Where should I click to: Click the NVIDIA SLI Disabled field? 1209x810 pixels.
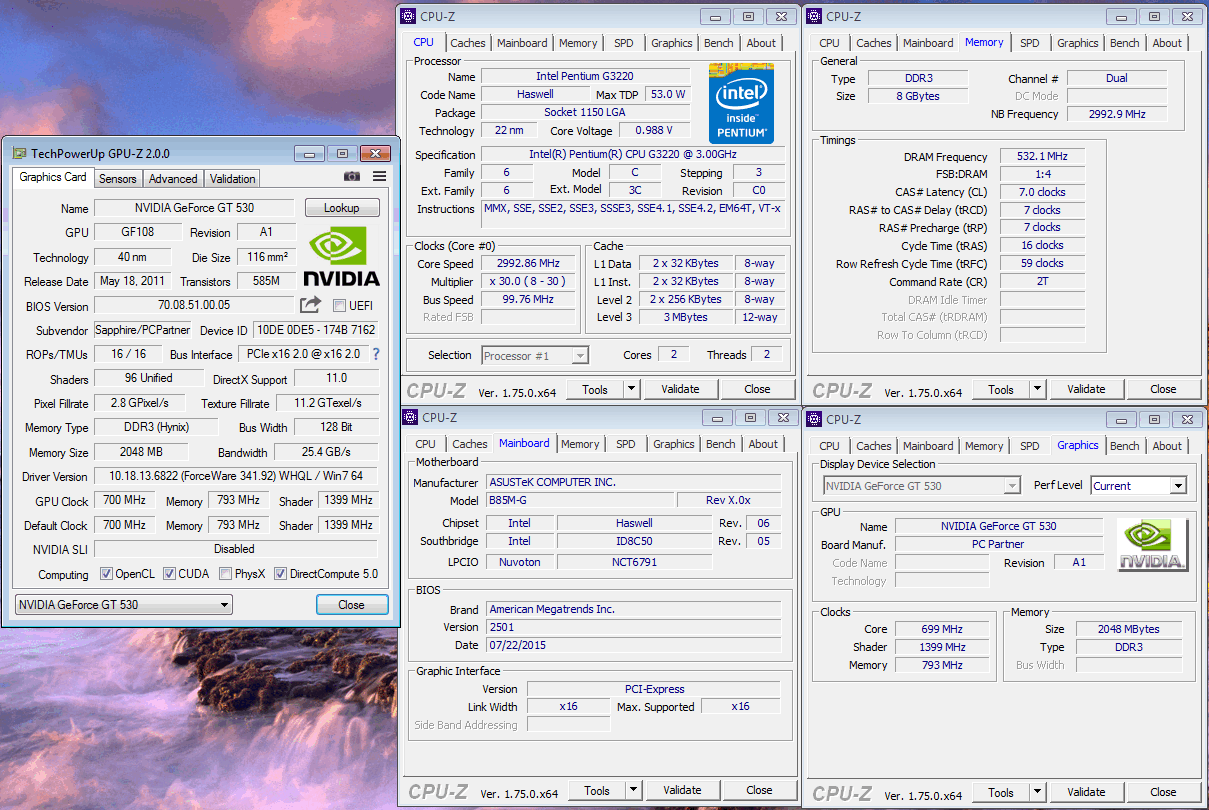click(x=236, y=549)
